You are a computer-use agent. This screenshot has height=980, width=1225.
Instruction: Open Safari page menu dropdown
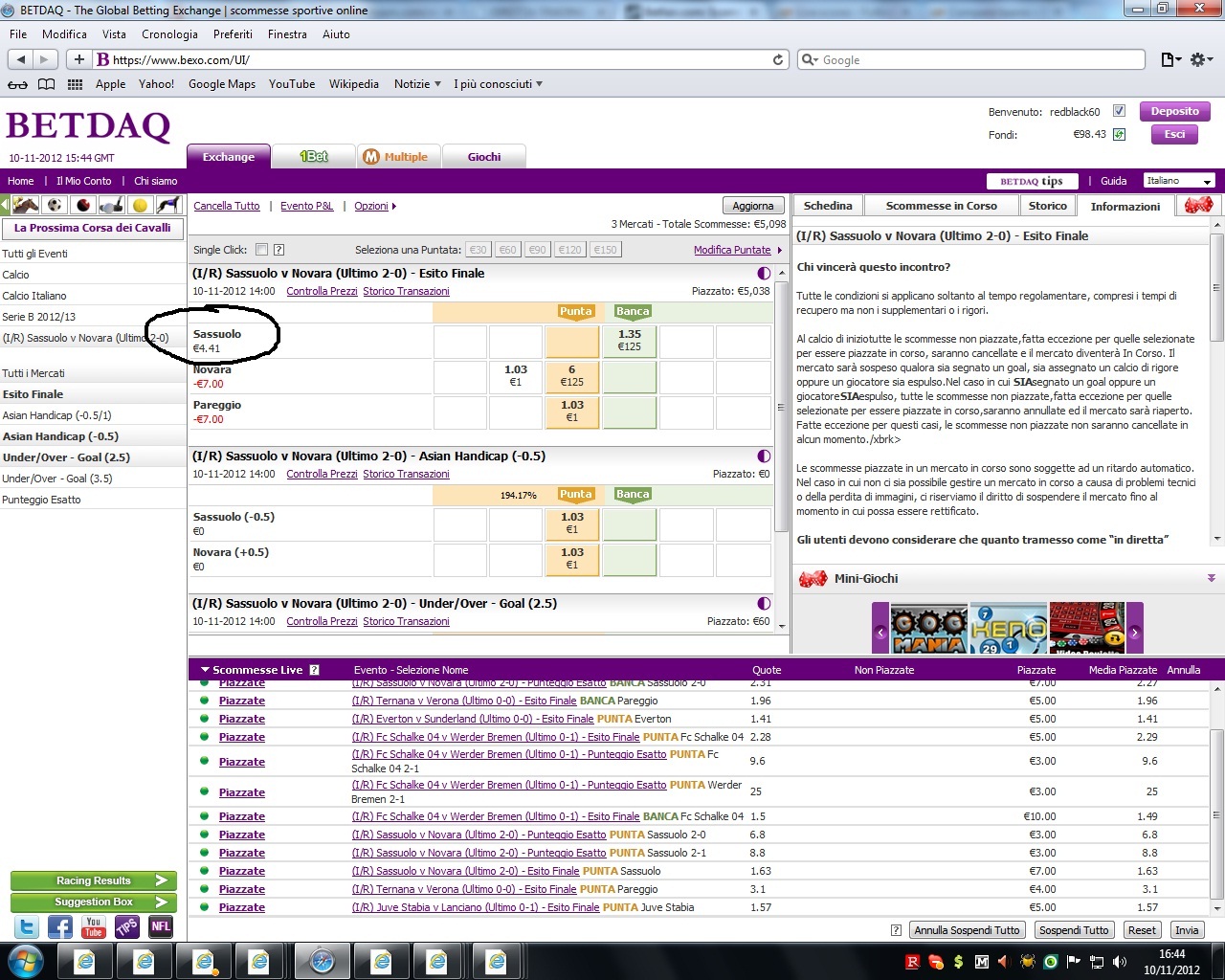click(x=1170, y=59)
